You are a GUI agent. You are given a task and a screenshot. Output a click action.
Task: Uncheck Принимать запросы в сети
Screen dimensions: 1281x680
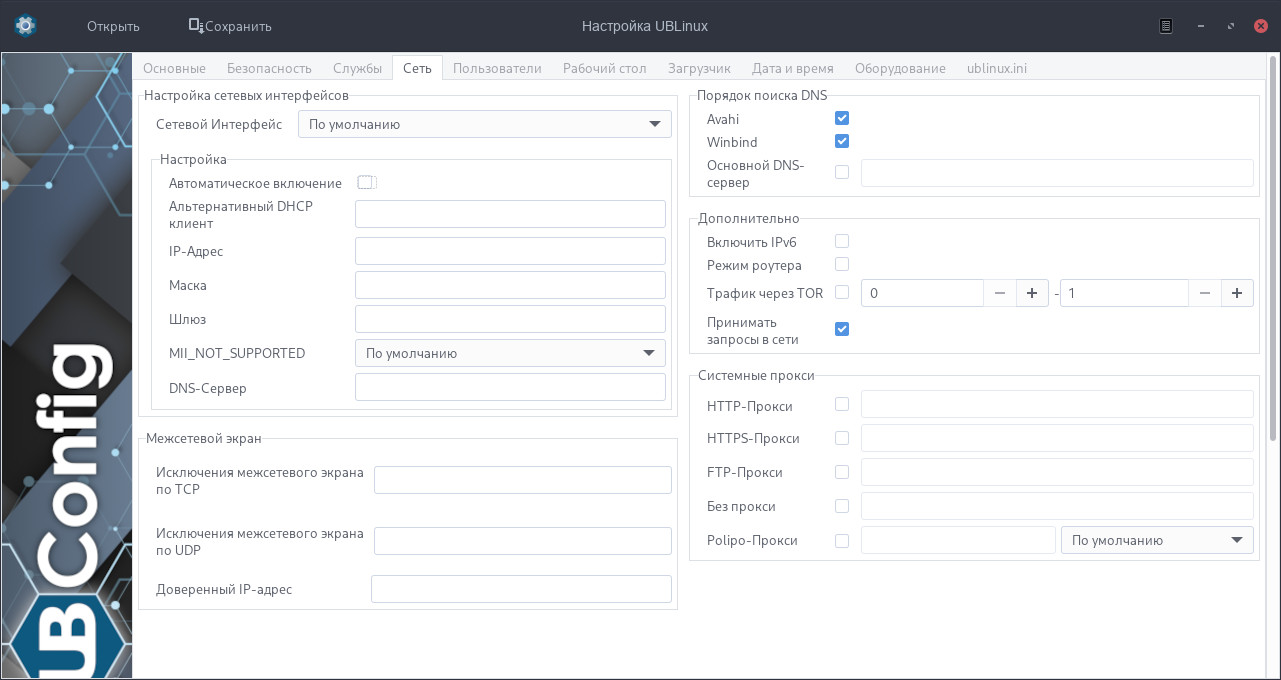[842, 329]
